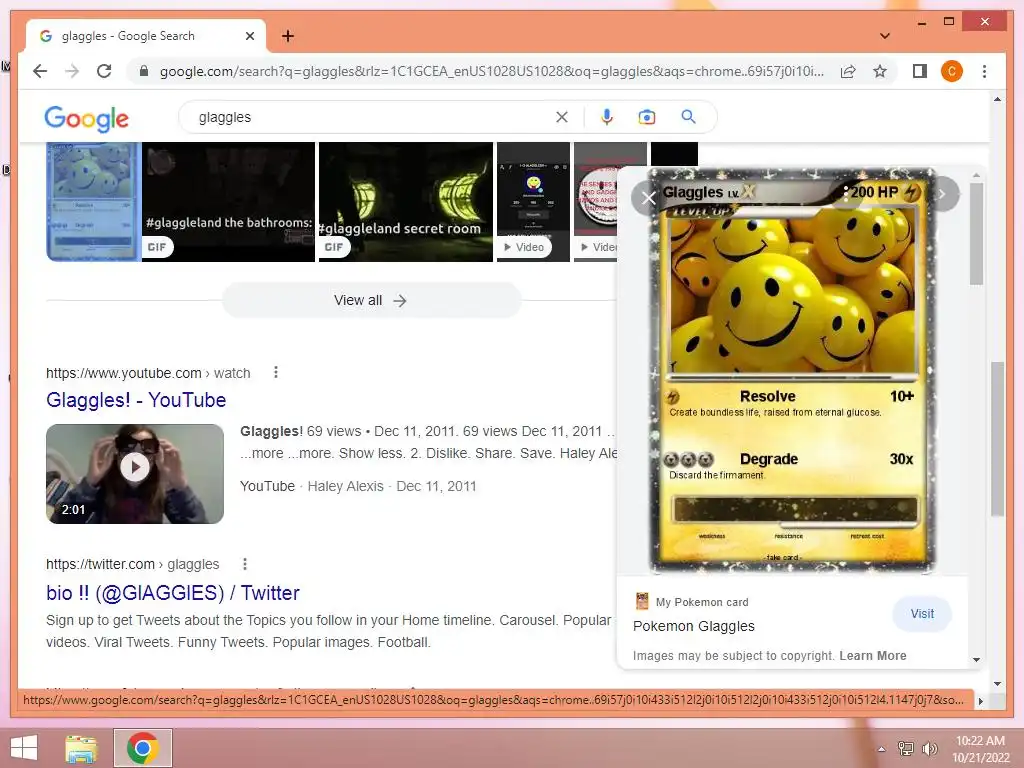This screenshot has height=768, width=1024.
Task: Open the blue Pokemon card thumbnail
Action: (x=93, y=202)
